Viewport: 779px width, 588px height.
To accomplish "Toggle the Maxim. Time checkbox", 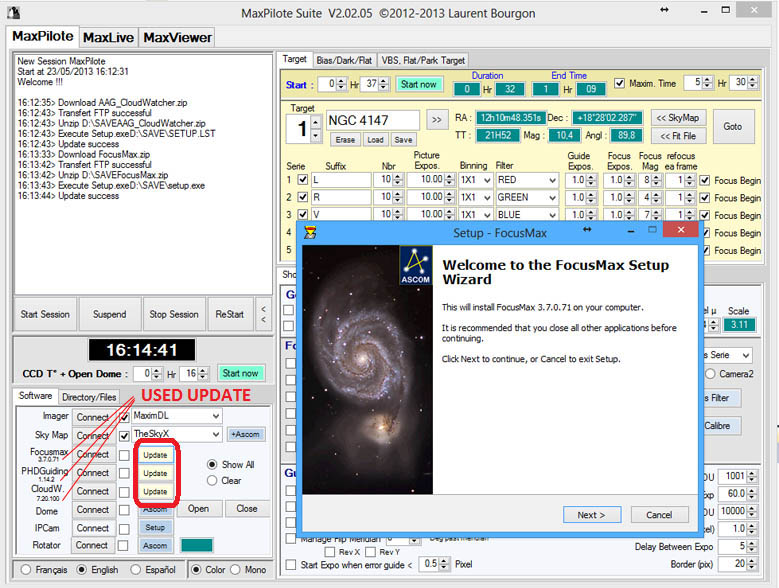I will pyautogui.click(x=619, y=83).
